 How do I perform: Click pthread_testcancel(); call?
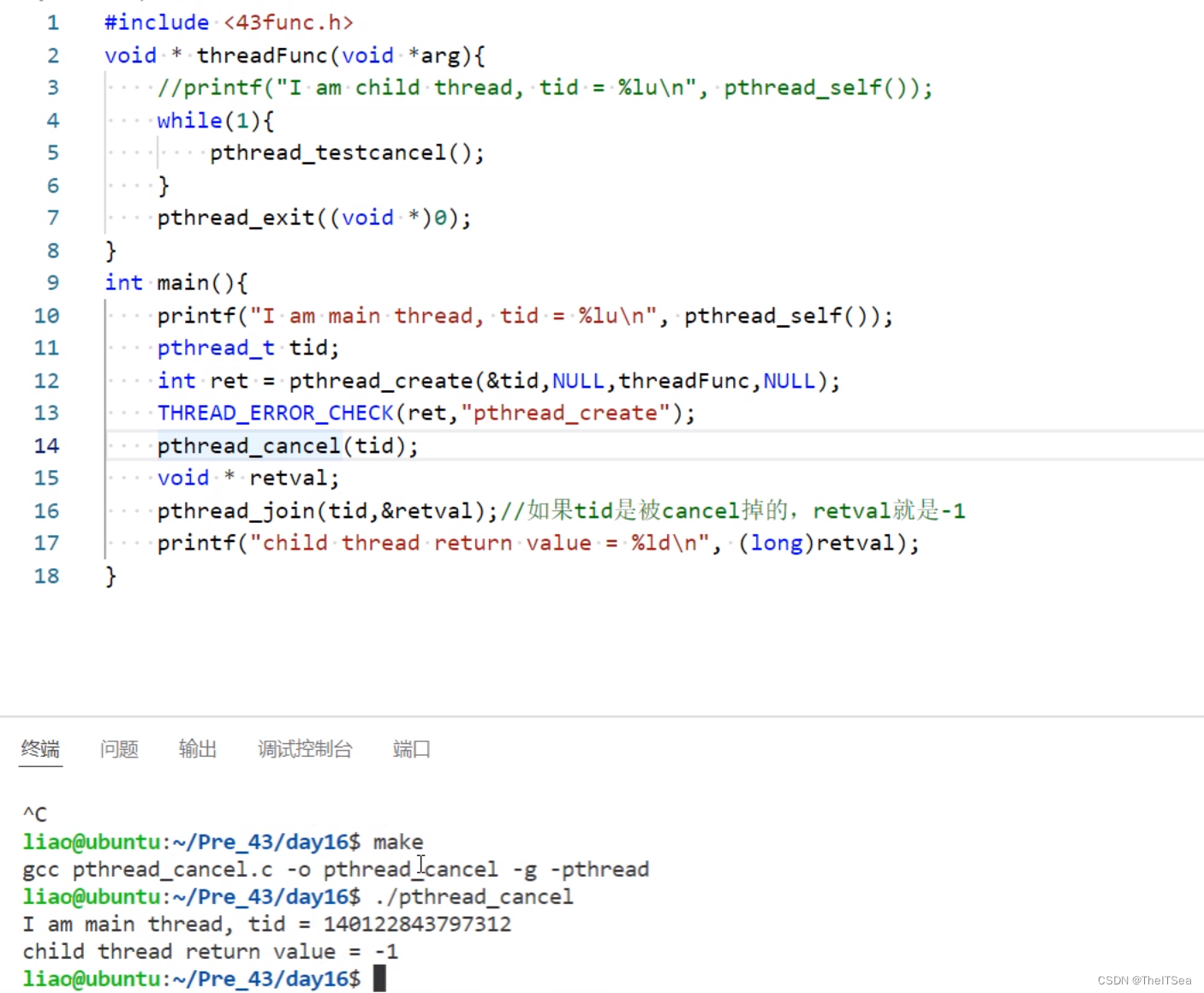348,152
